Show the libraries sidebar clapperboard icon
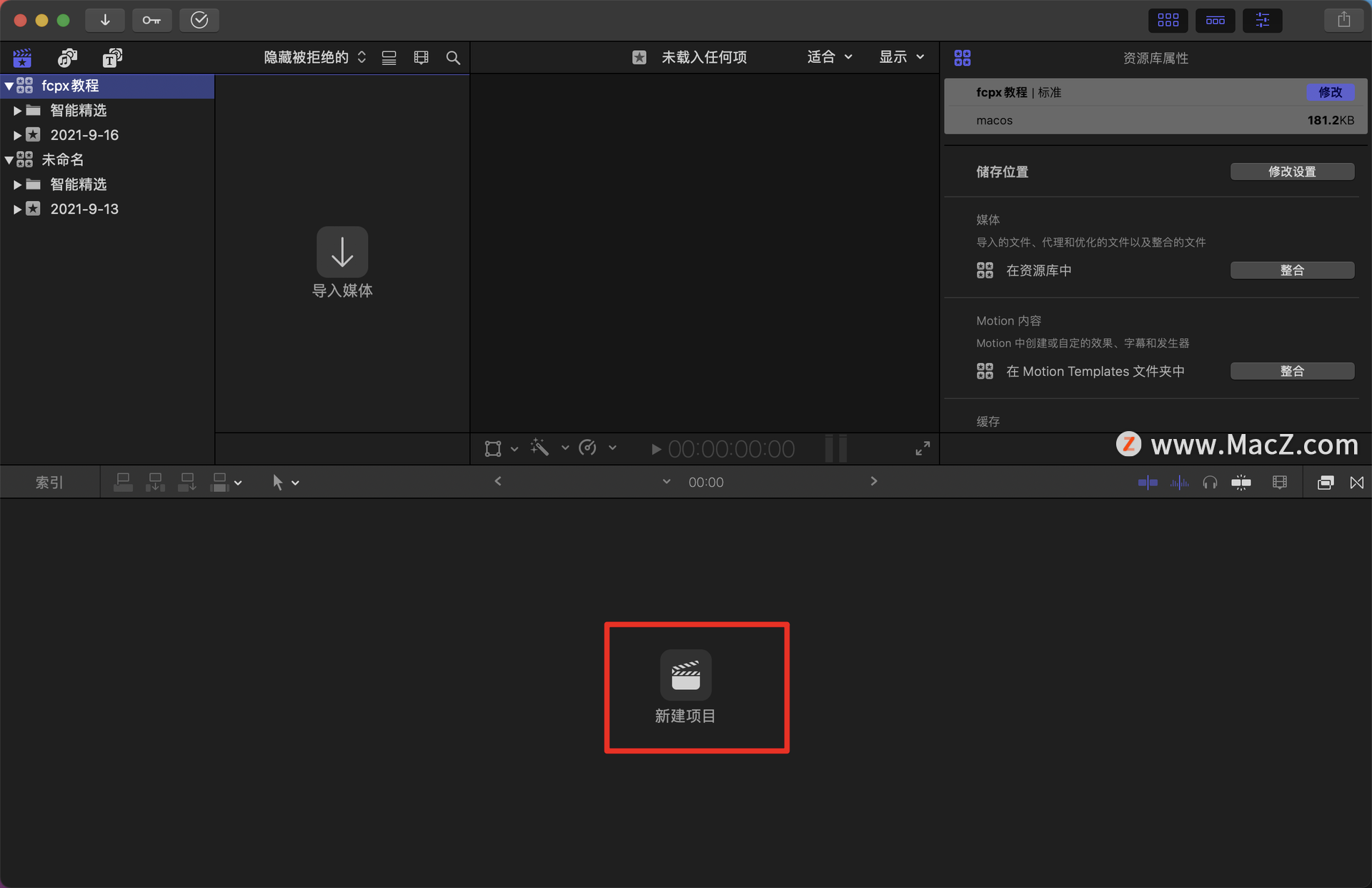Image resolution: width=1372 pixels, height=888 pixels. [x=22, y=57]
